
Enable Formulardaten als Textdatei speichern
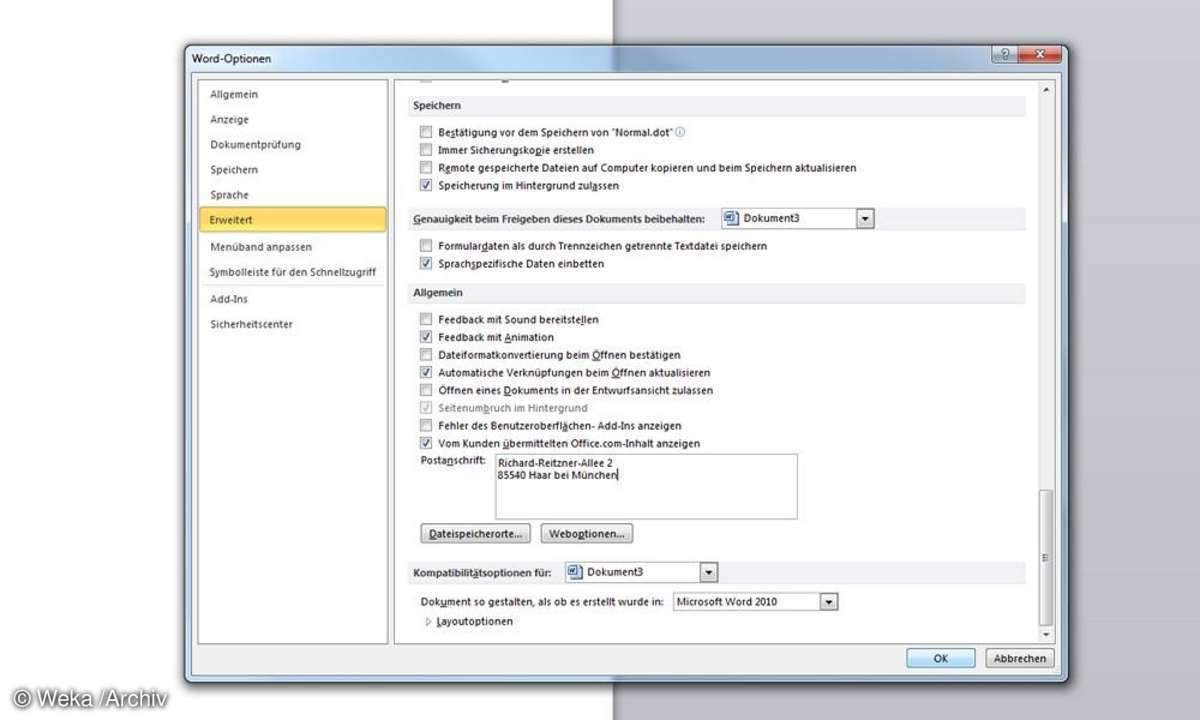point(426,246)
